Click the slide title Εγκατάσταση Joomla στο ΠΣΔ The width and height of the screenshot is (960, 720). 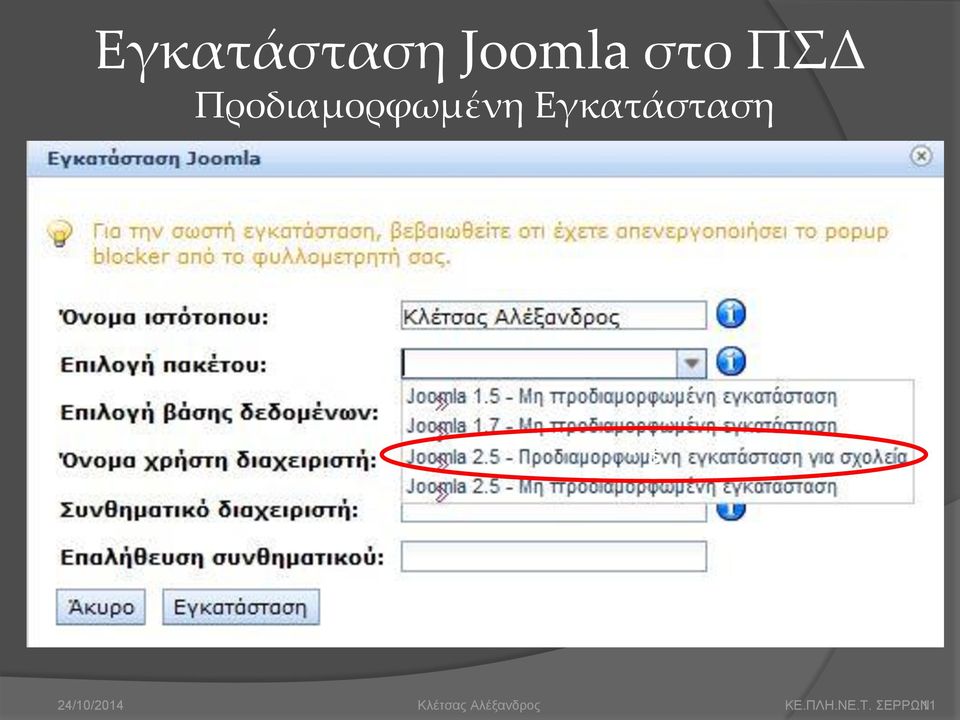480,53
